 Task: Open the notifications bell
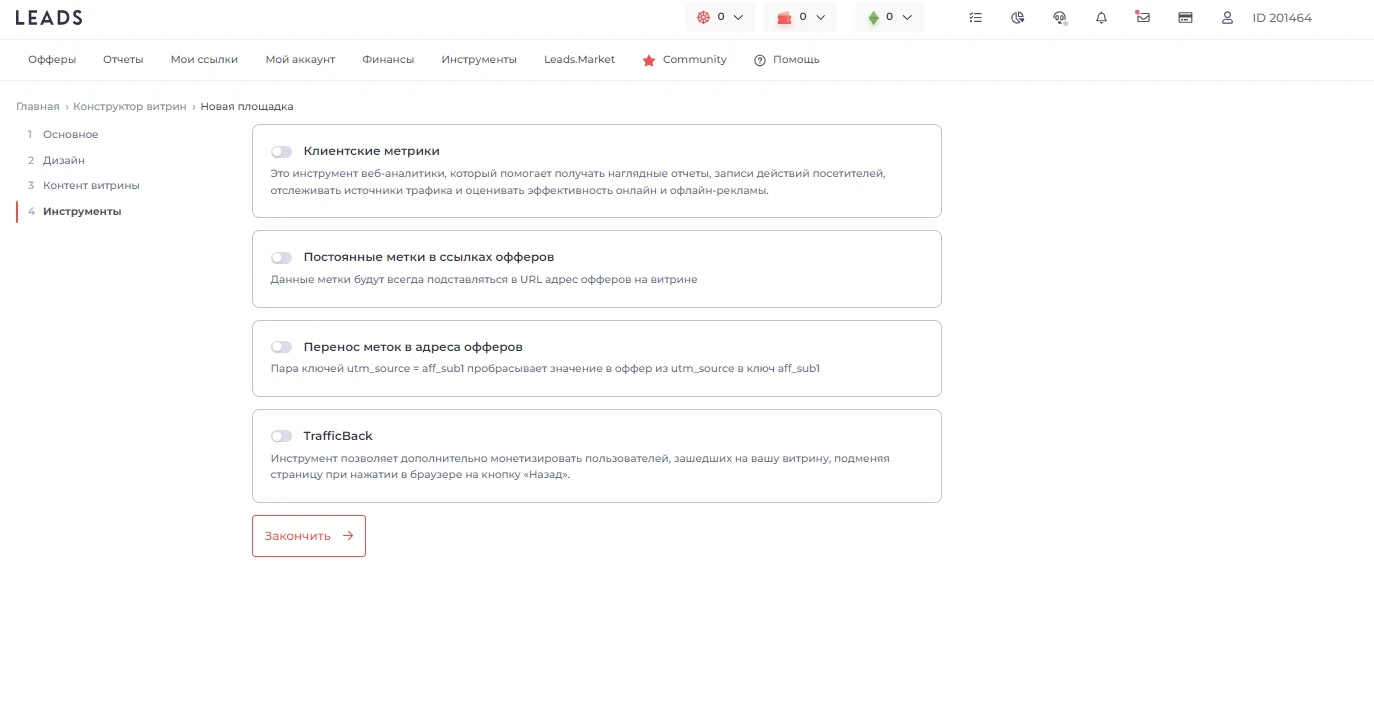point(1102,17)
